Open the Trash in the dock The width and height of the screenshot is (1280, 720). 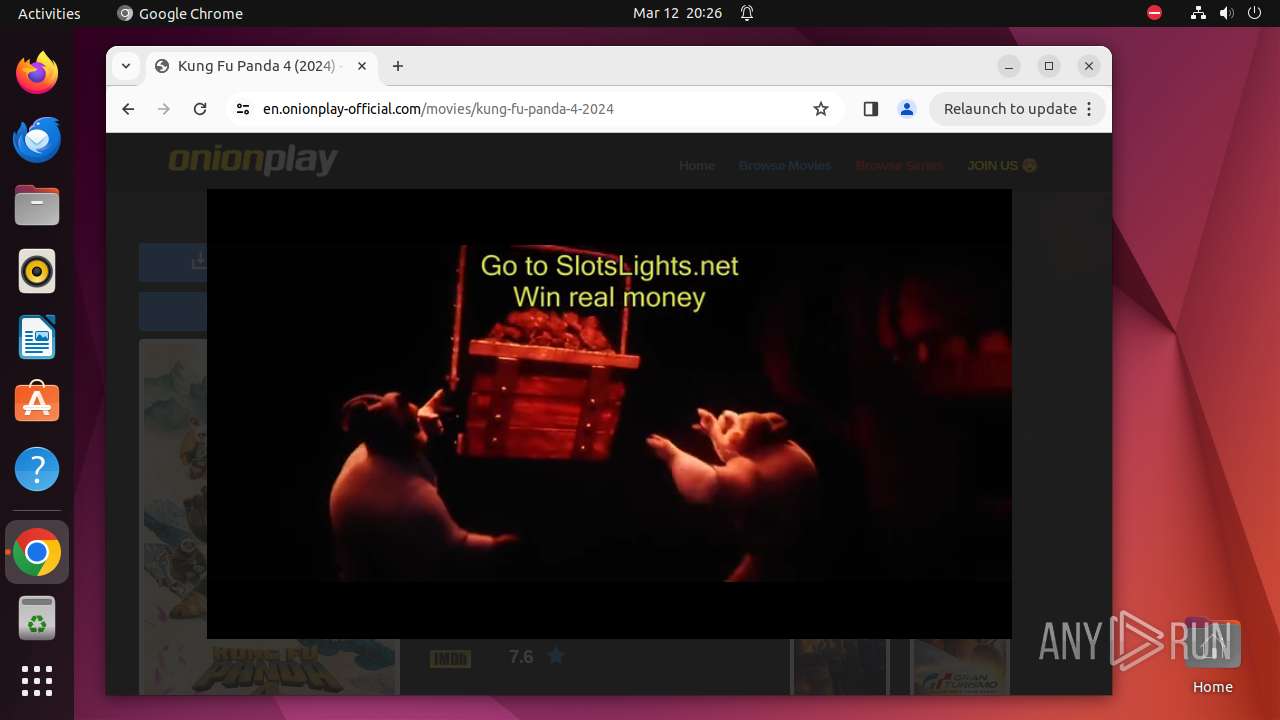[37, 618]
